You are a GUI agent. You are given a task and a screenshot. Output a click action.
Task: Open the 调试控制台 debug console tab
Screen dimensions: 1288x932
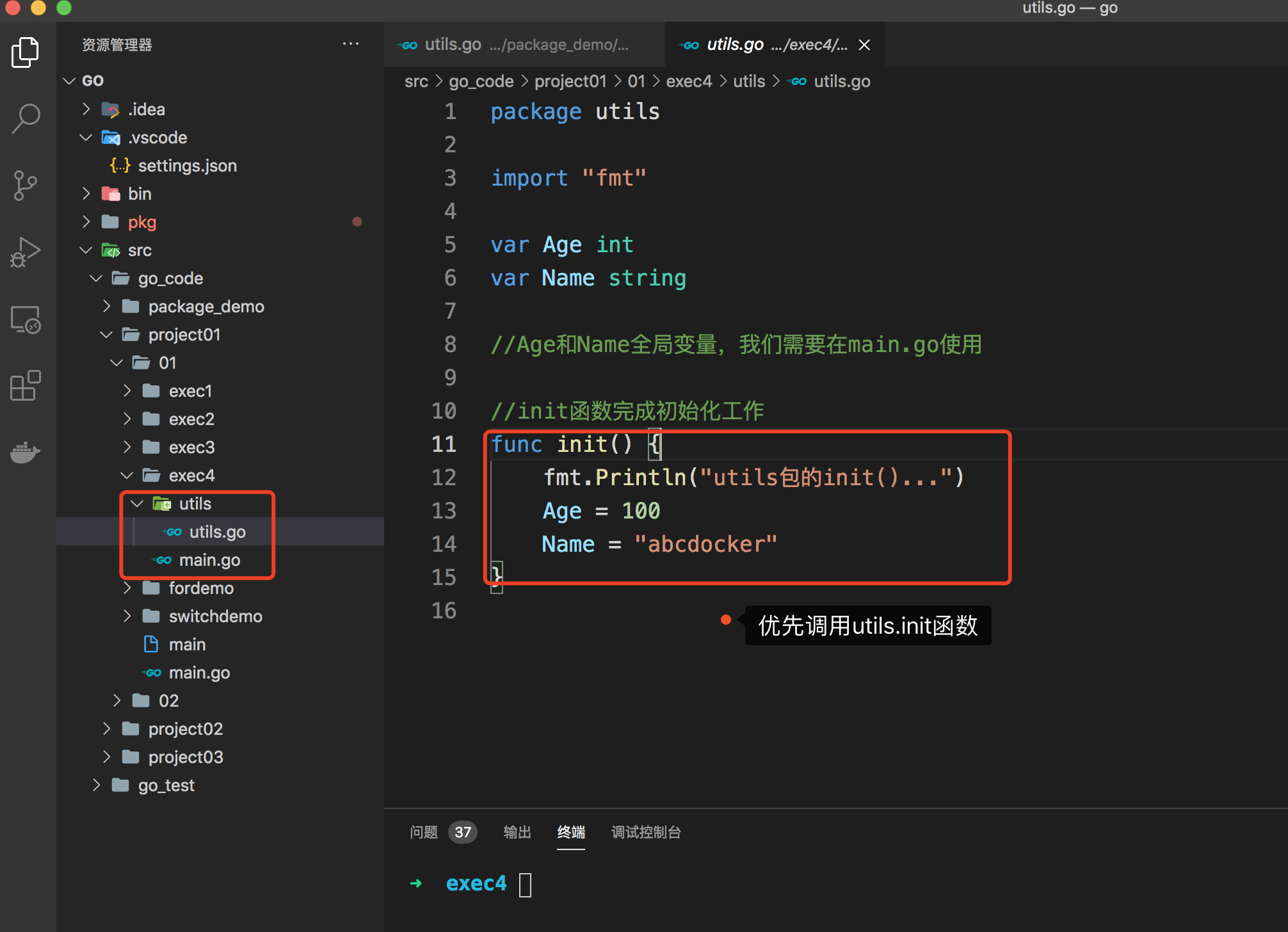pyautogui.click(x=645, y=832)
